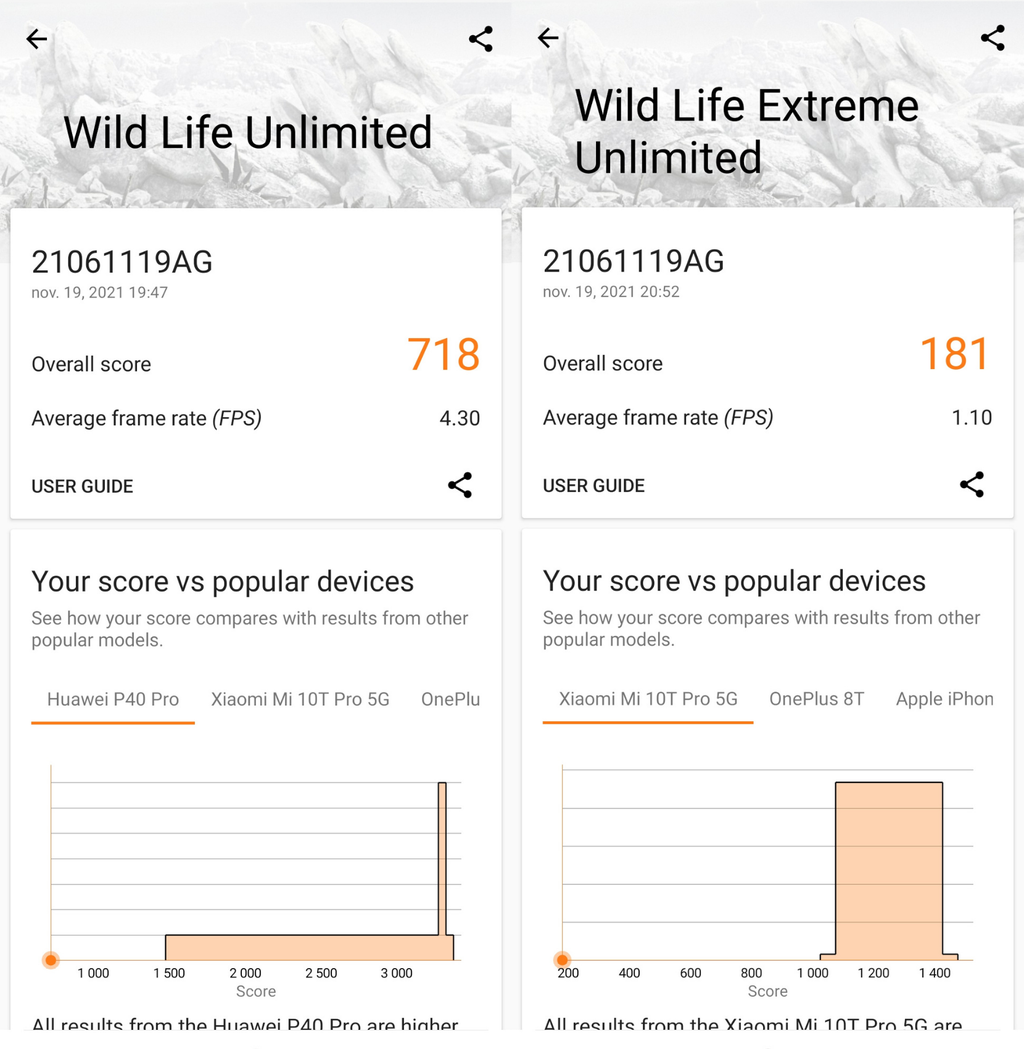Open USER GUIDE for Wild Life Unlimited
Viewport: 1024px width, 1049px height.
82,486
